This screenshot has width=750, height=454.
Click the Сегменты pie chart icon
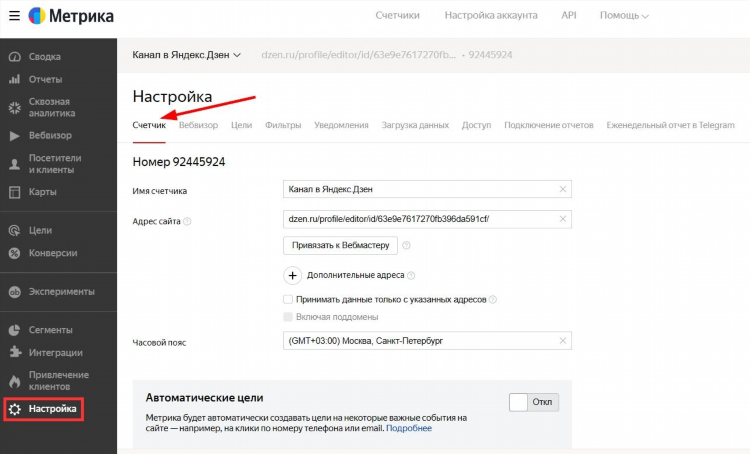pos(15,330)
